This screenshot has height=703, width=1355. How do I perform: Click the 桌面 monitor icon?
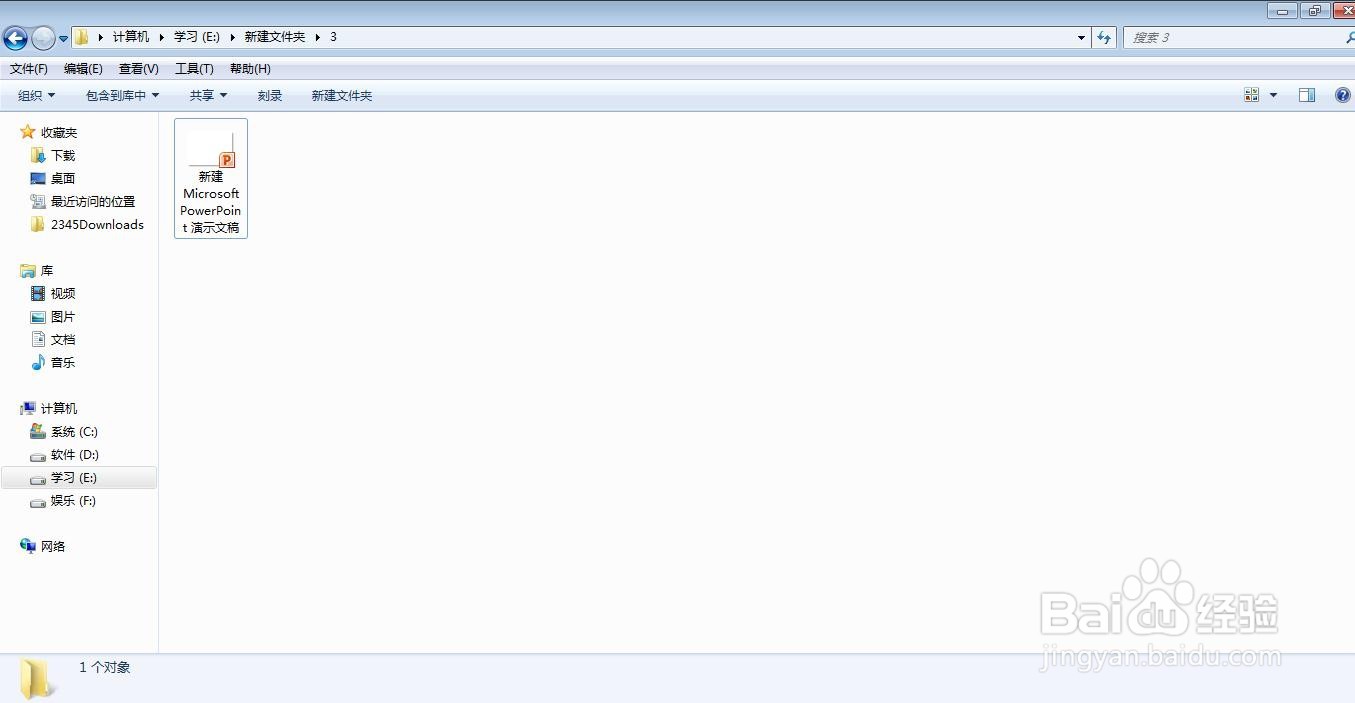(38, 178)
